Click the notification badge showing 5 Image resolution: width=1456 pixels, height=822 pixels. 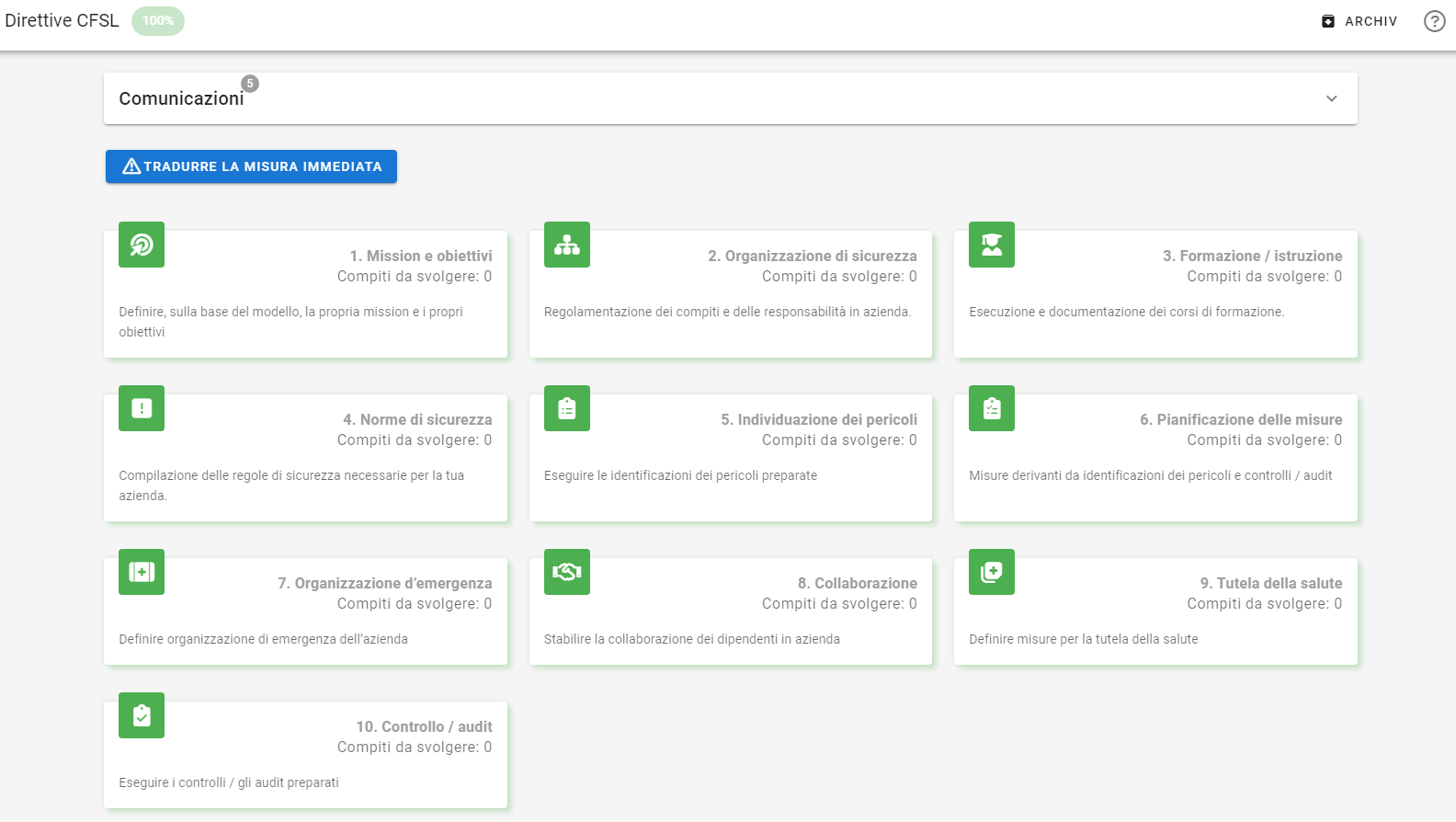[250, 84]
